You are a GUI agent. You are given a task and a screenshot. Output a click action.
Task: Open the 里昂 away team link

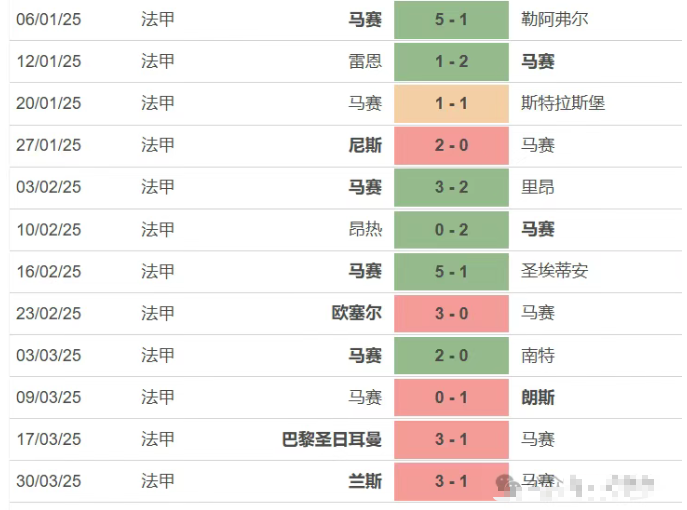click(538, 187)
